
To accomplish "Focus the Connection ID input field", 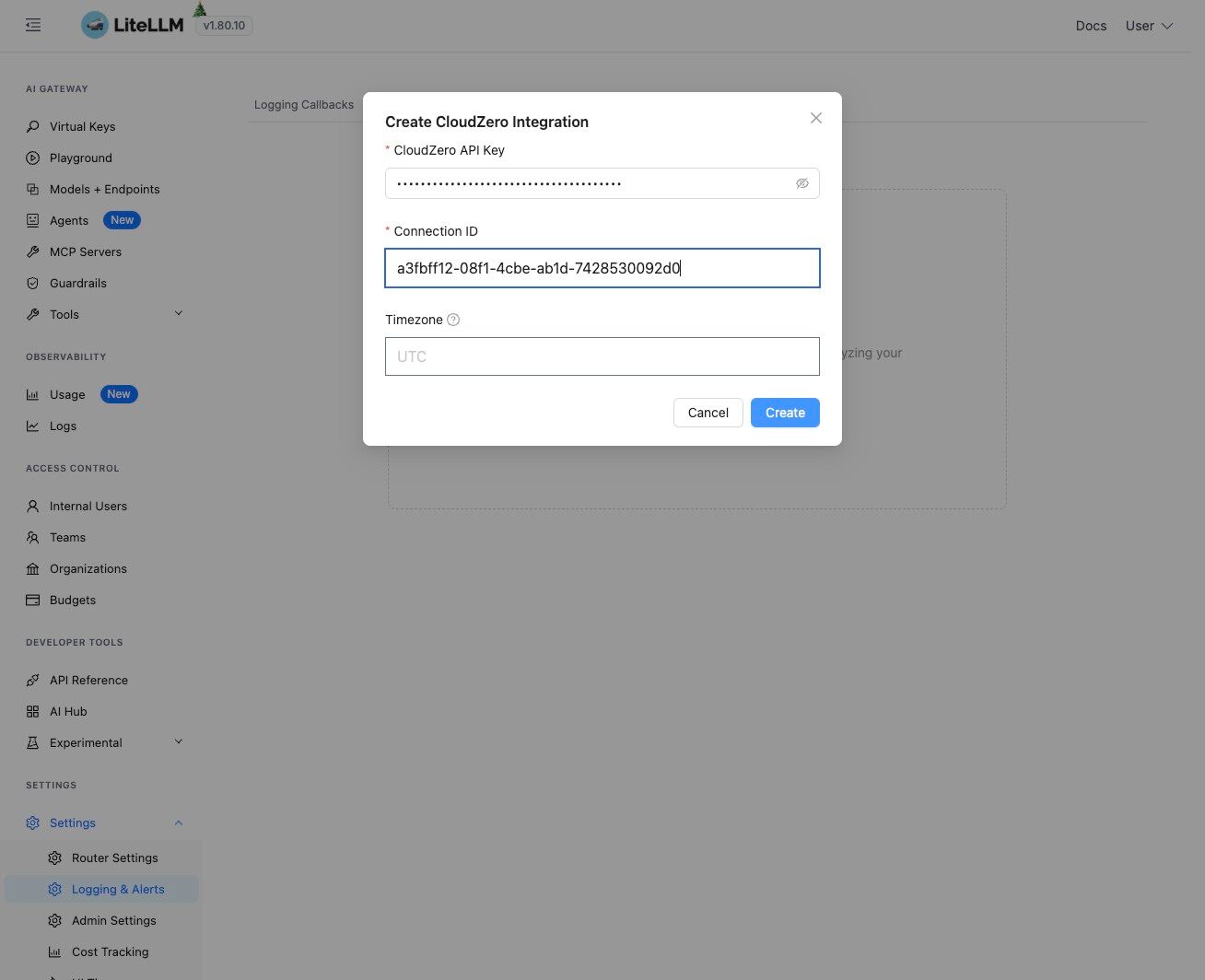I will [x=602, y=268].
